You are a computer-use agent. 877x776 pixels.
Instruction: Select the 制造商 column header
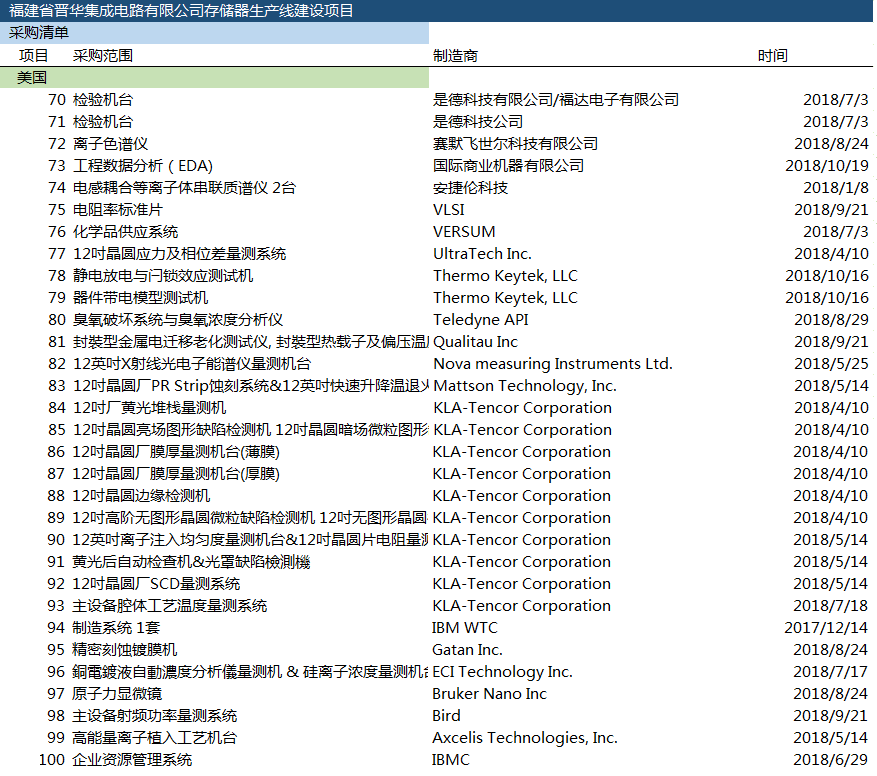[x=455, y=55]
